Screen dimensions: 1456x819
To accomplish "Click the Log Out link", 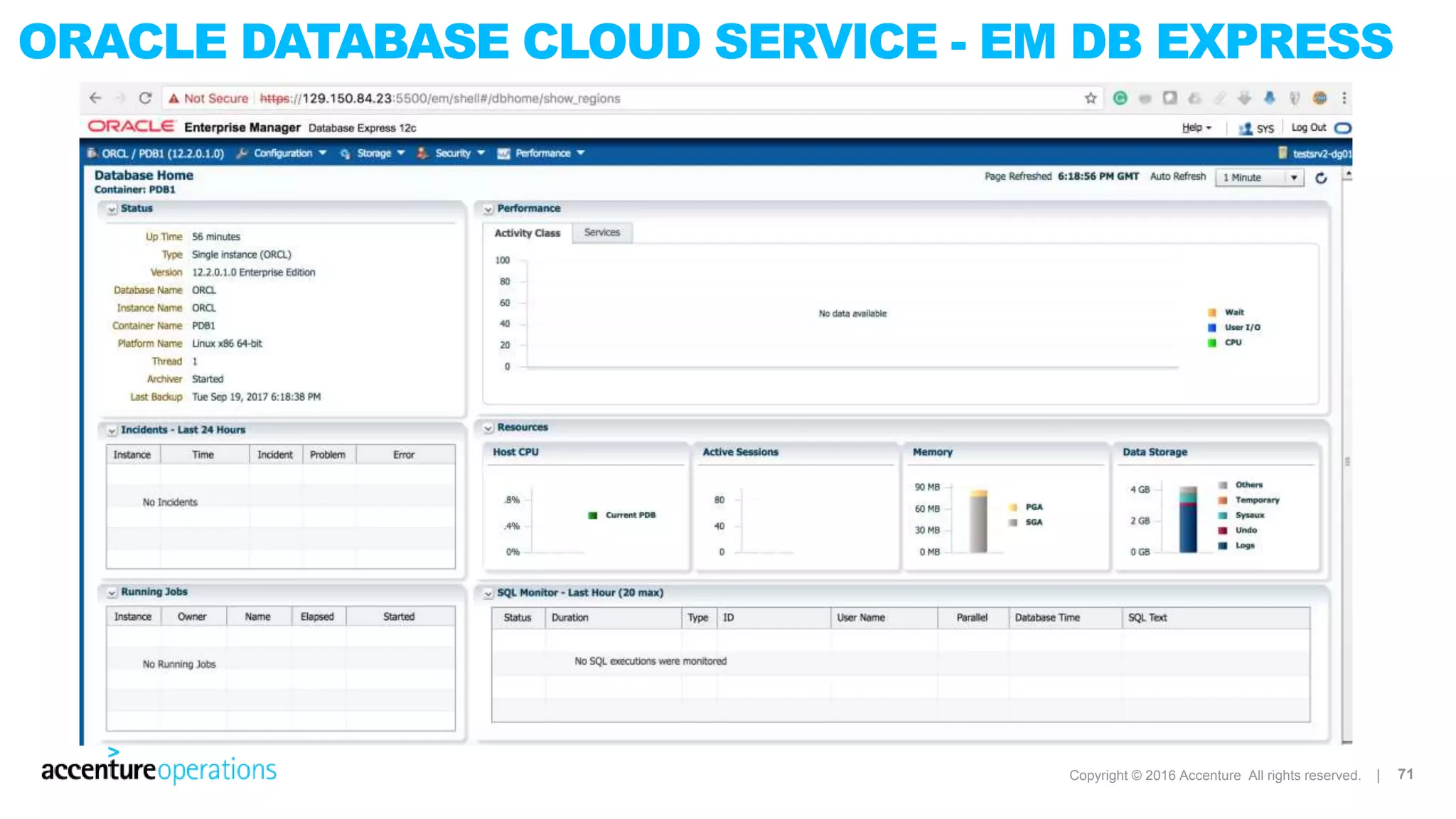I will coord(1308,127).
